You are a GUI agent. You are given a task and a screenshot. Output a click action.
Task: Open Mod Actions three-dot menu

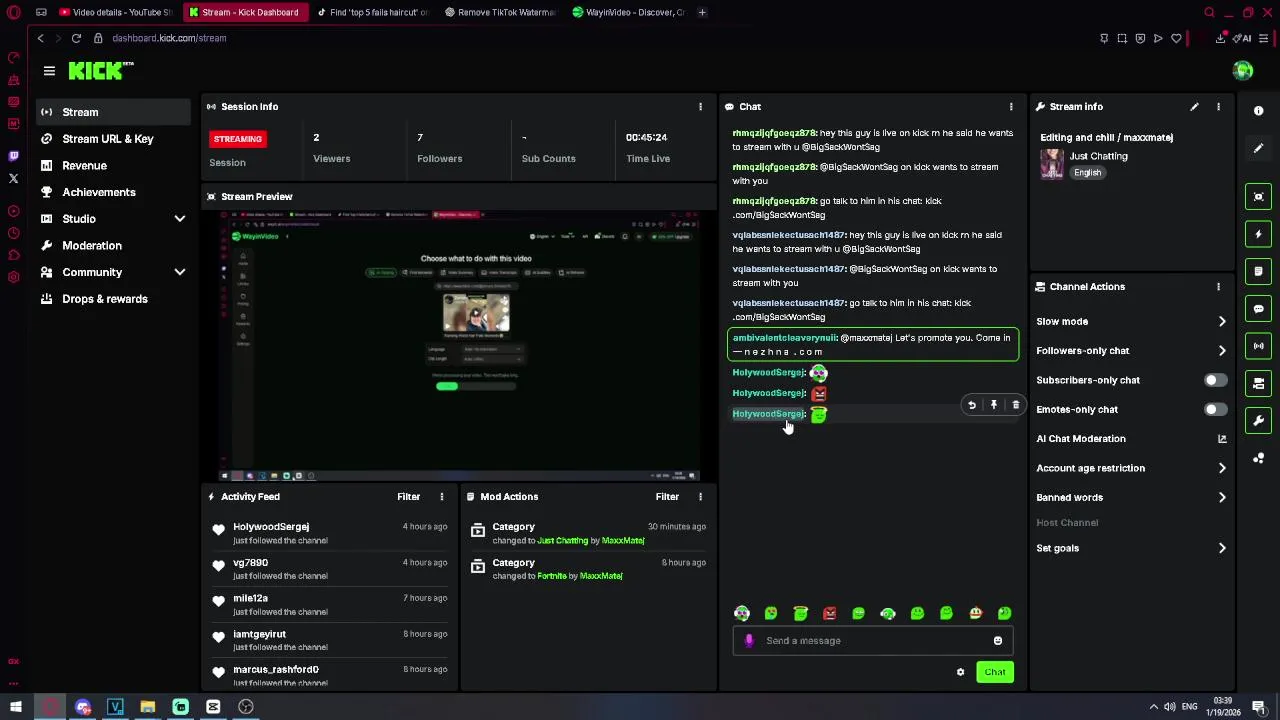700,497
